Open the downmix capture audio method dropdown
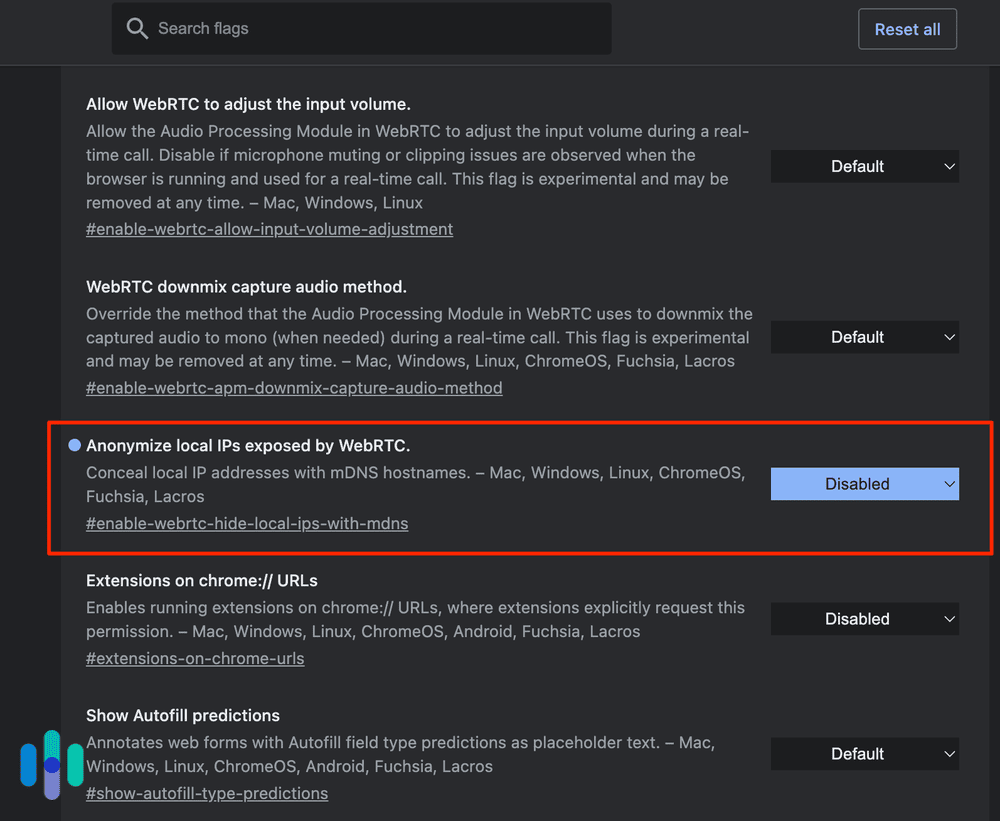This screenshot has width=1000, height=821. (x=864, y=337)
